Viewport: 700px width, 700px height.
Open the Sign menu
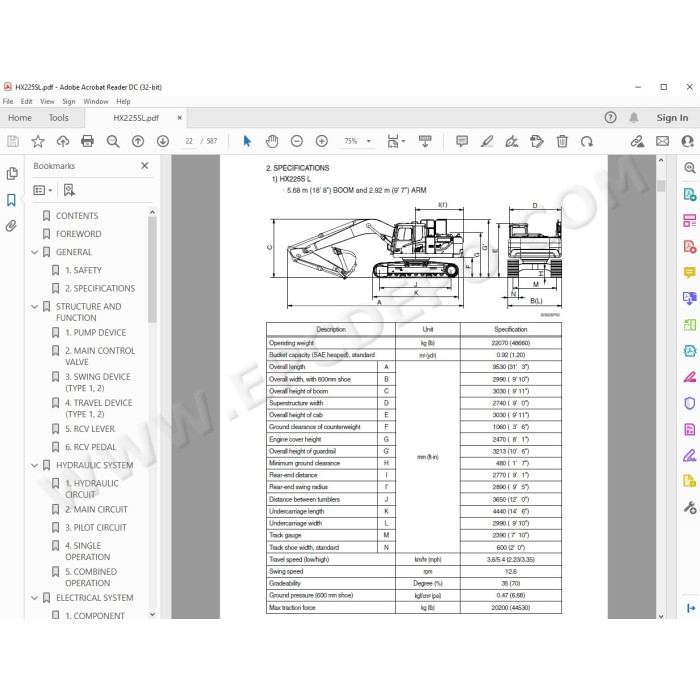(x=69, y=102)
